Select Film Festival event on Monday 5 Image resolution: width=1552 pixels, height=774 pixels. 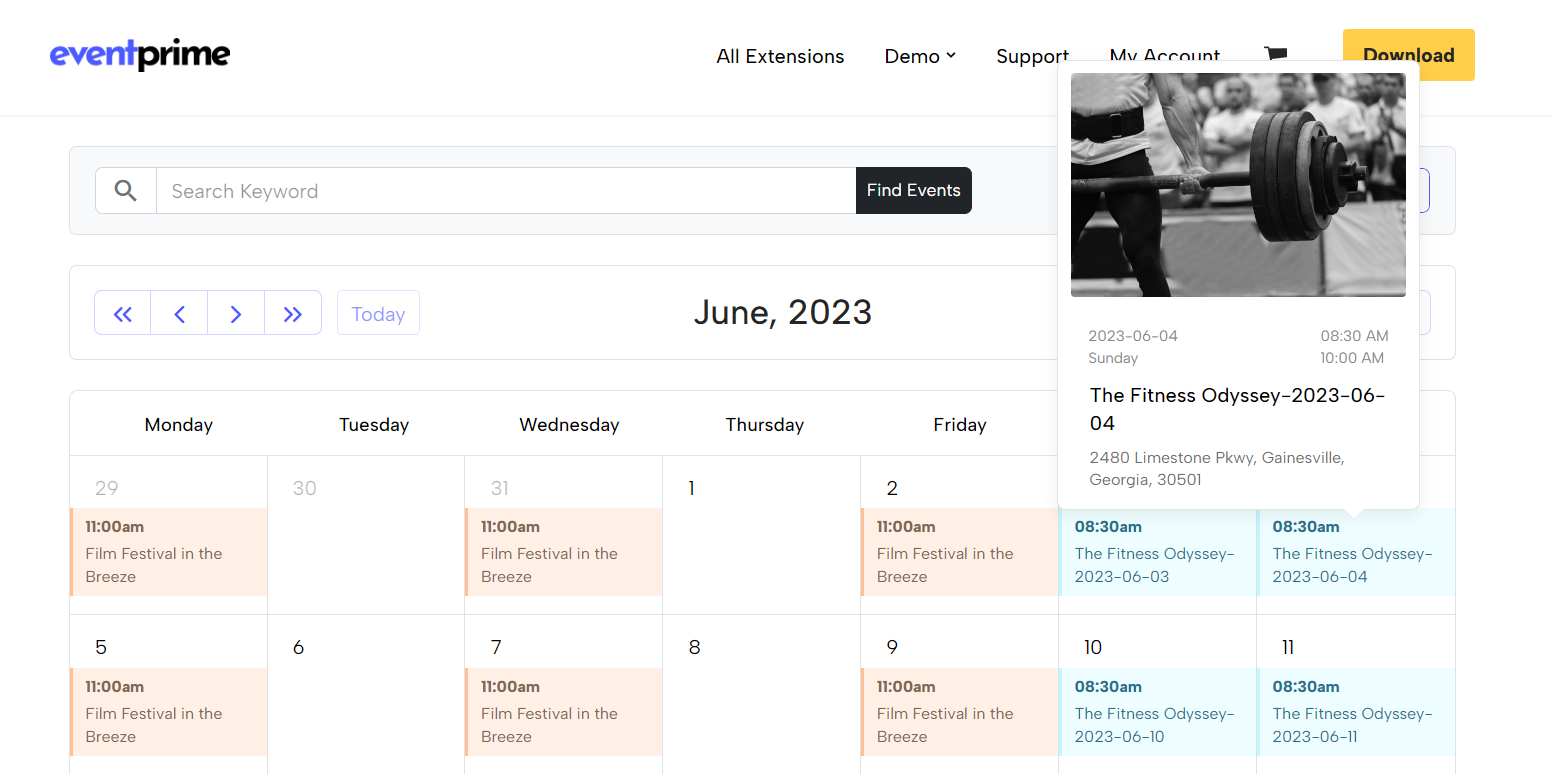168,712
